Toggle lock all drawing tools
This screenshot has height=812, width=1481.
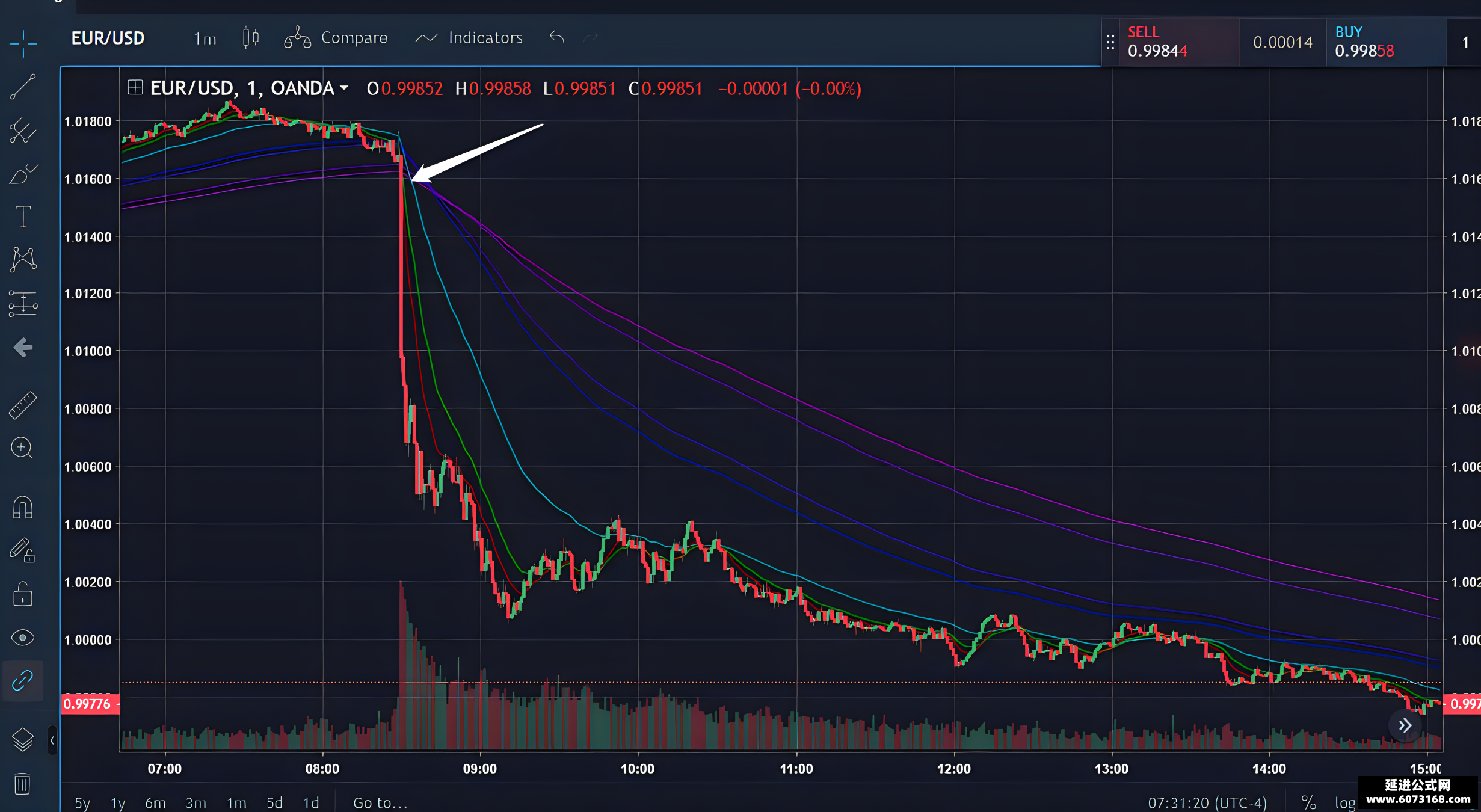(23, 594)
